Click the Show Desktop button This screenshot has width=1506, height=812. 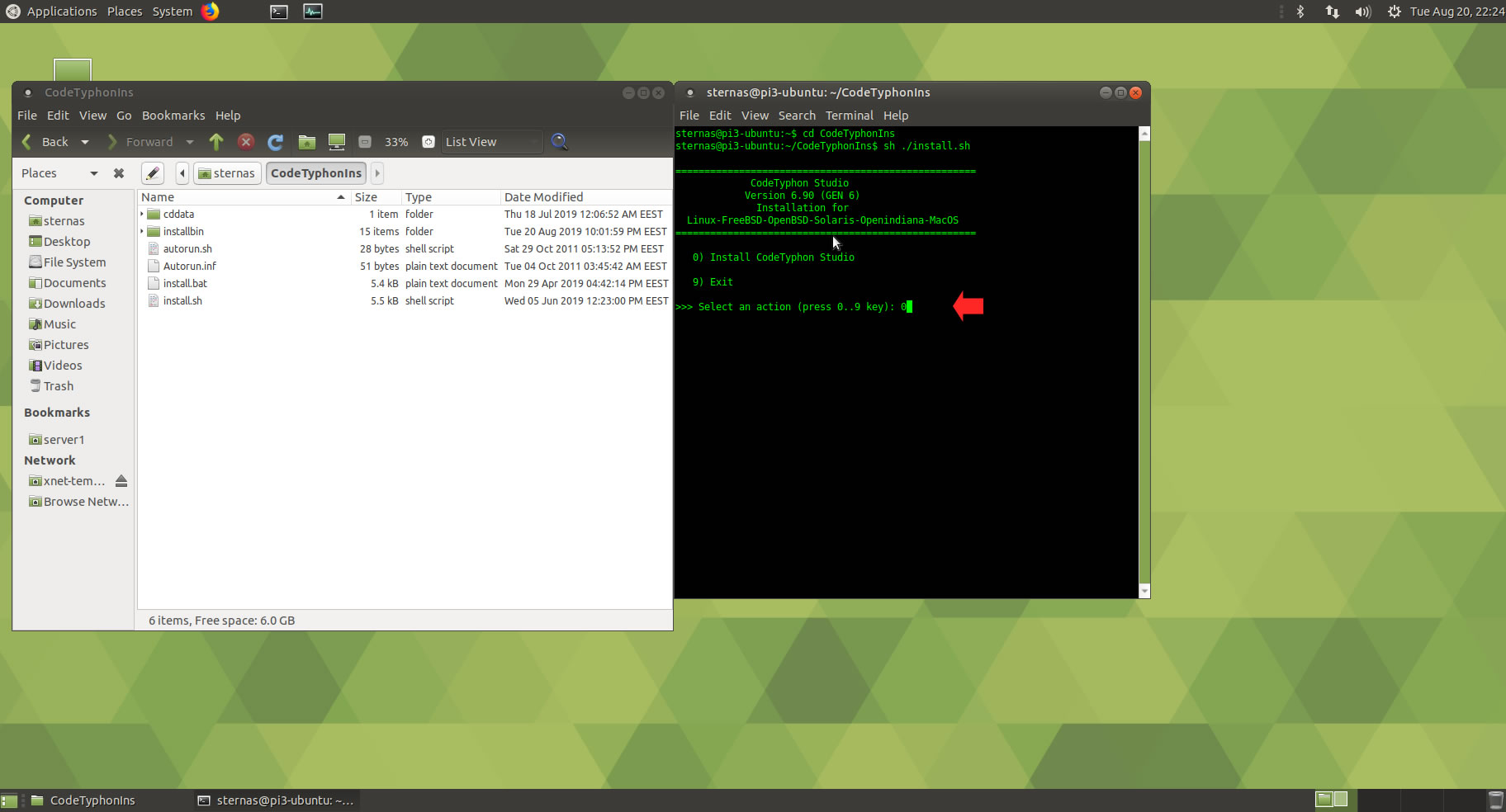[9, 800]
